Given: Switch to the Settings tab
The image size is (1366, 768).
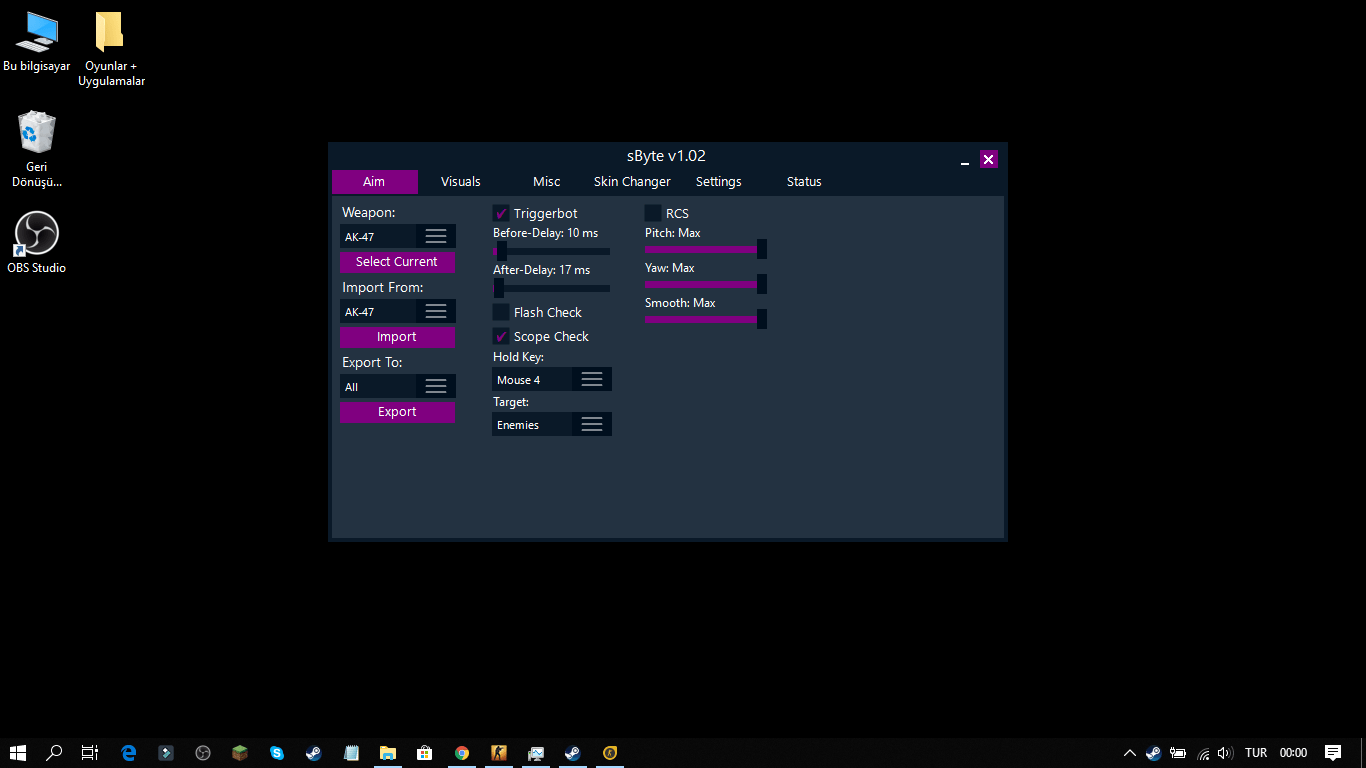Looking at the screenshot, I should pos(719,181).
